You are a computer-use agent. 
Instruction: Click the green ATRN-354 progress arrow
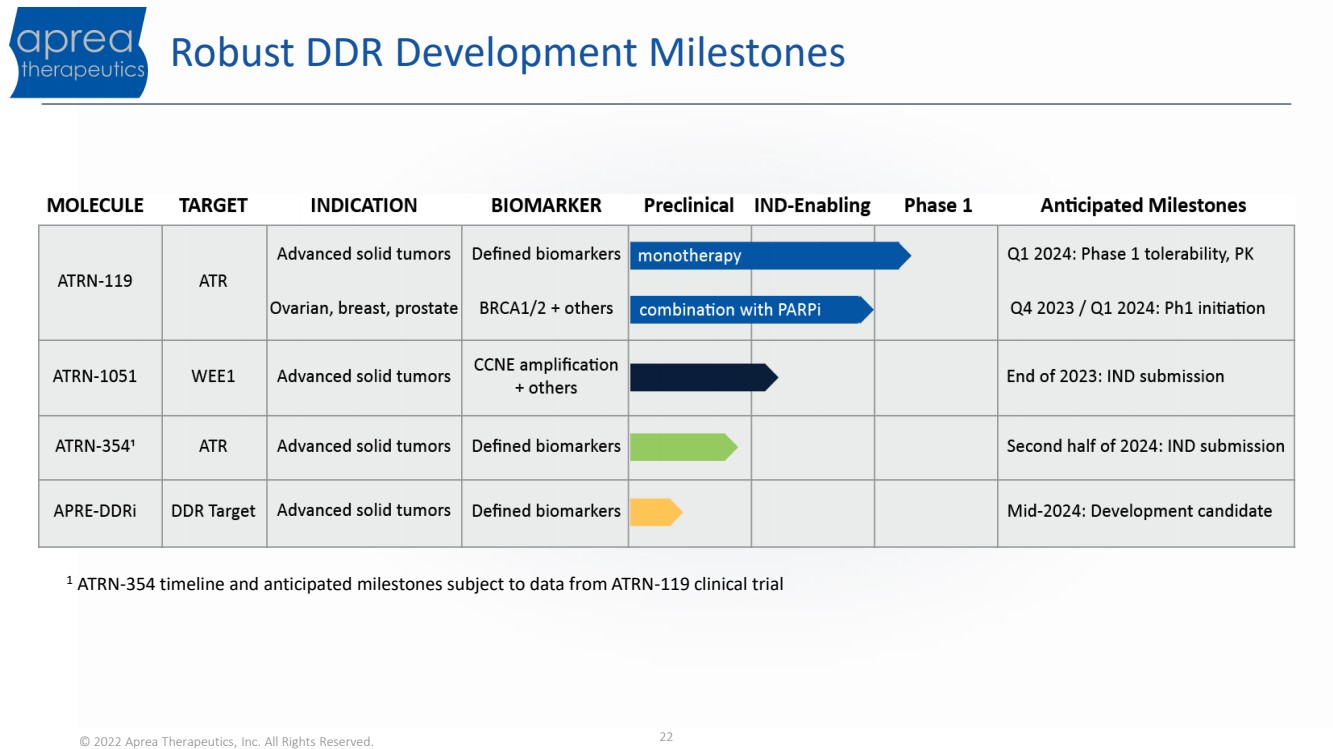(682, 447)
